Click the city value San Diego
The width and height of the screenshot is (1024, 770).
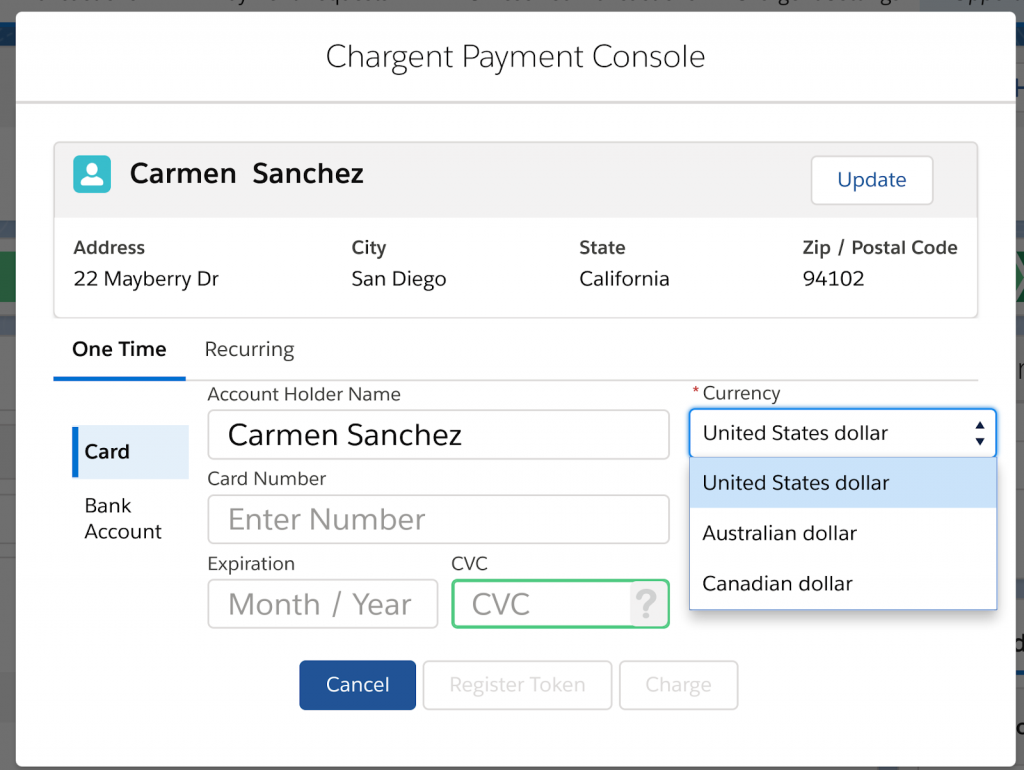tap(399, 279)
